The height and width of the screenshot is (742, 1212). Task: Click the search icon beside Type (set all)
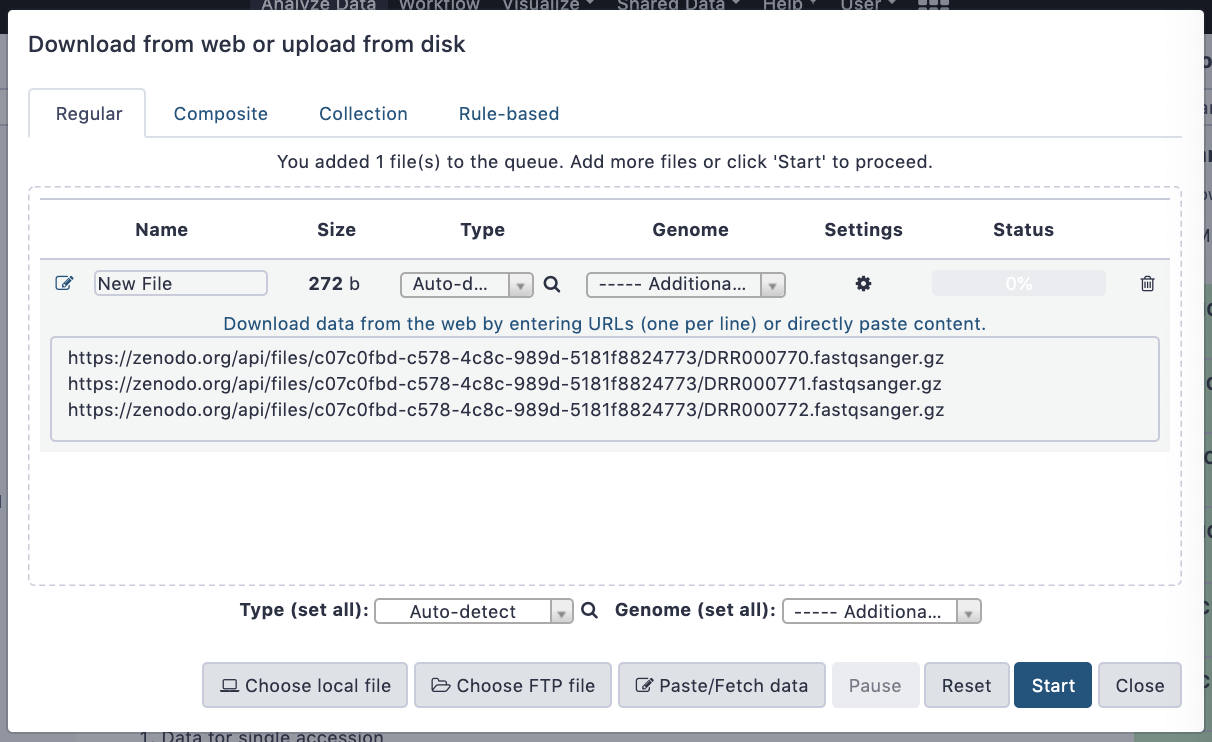(x=589, y=611)
